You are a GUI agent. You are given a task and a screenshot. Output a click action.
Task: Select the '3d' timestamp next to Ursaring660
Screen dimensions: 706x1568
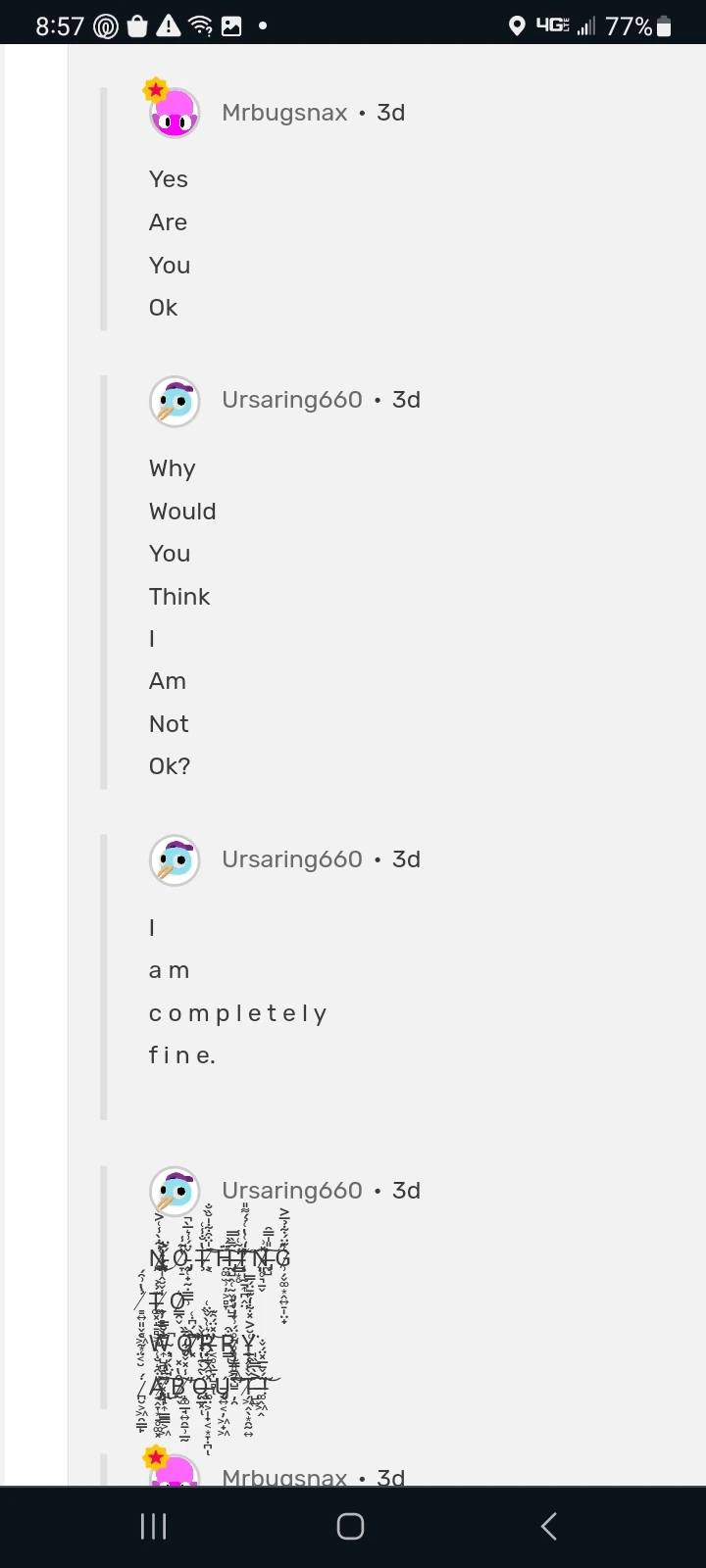[407, 399]
